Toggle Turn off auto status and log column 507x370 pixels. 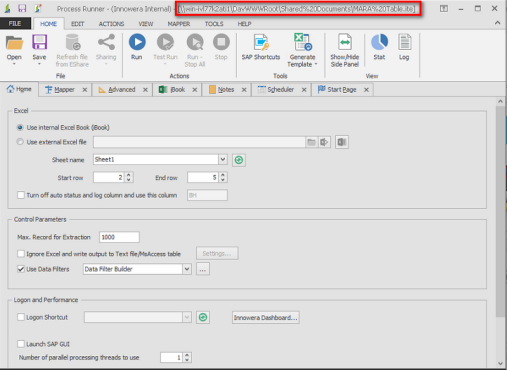pyautogui.click(x=21, y=195)
